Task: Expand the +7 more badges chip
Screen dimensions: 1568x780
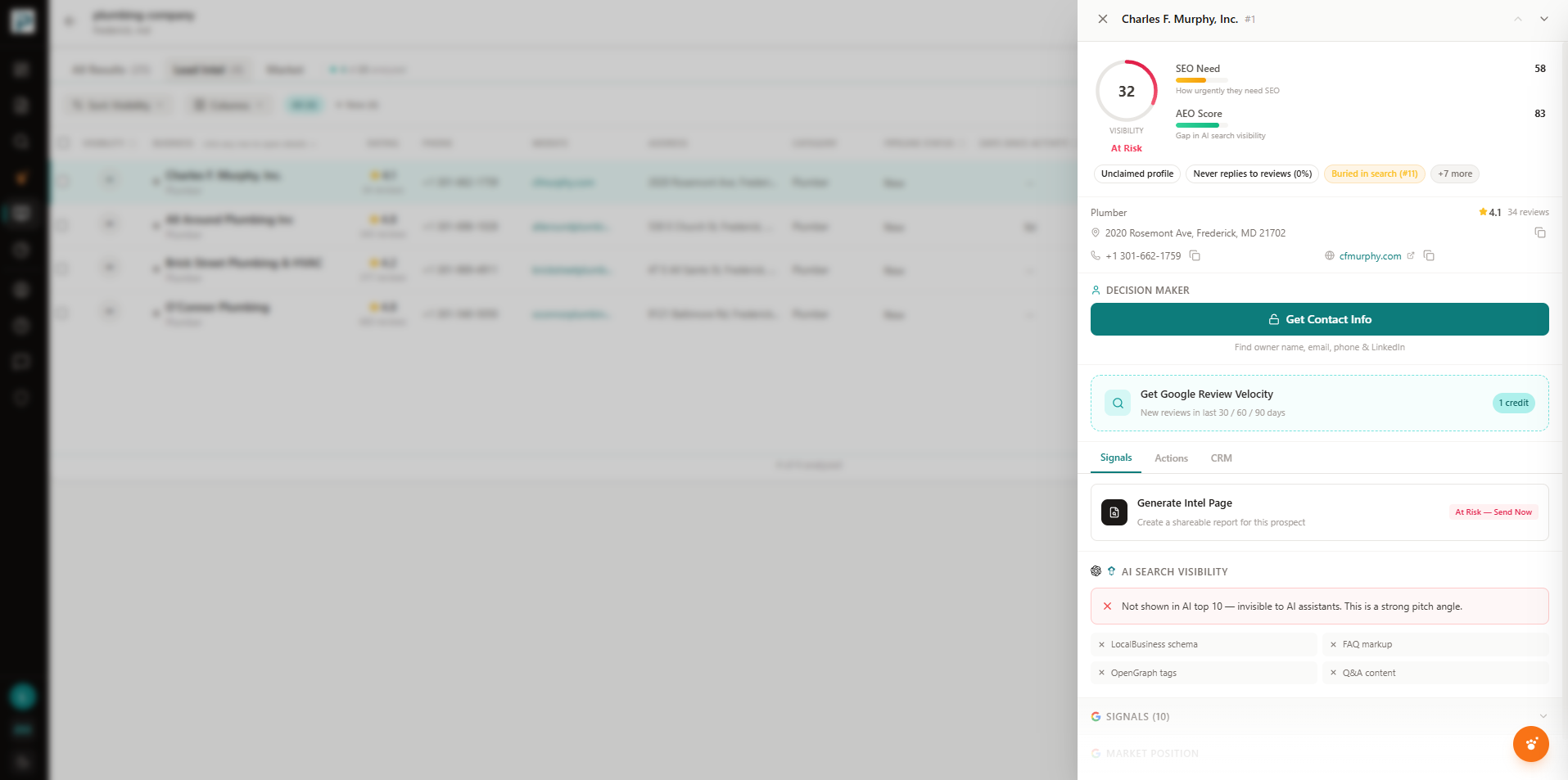Action: pos(1454,174)
